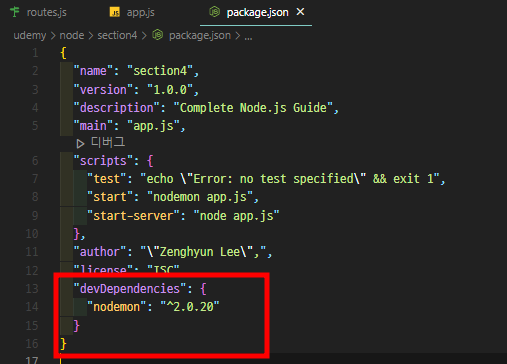
Task: Switch to the routes.js tab
Action: coord(39,12)
